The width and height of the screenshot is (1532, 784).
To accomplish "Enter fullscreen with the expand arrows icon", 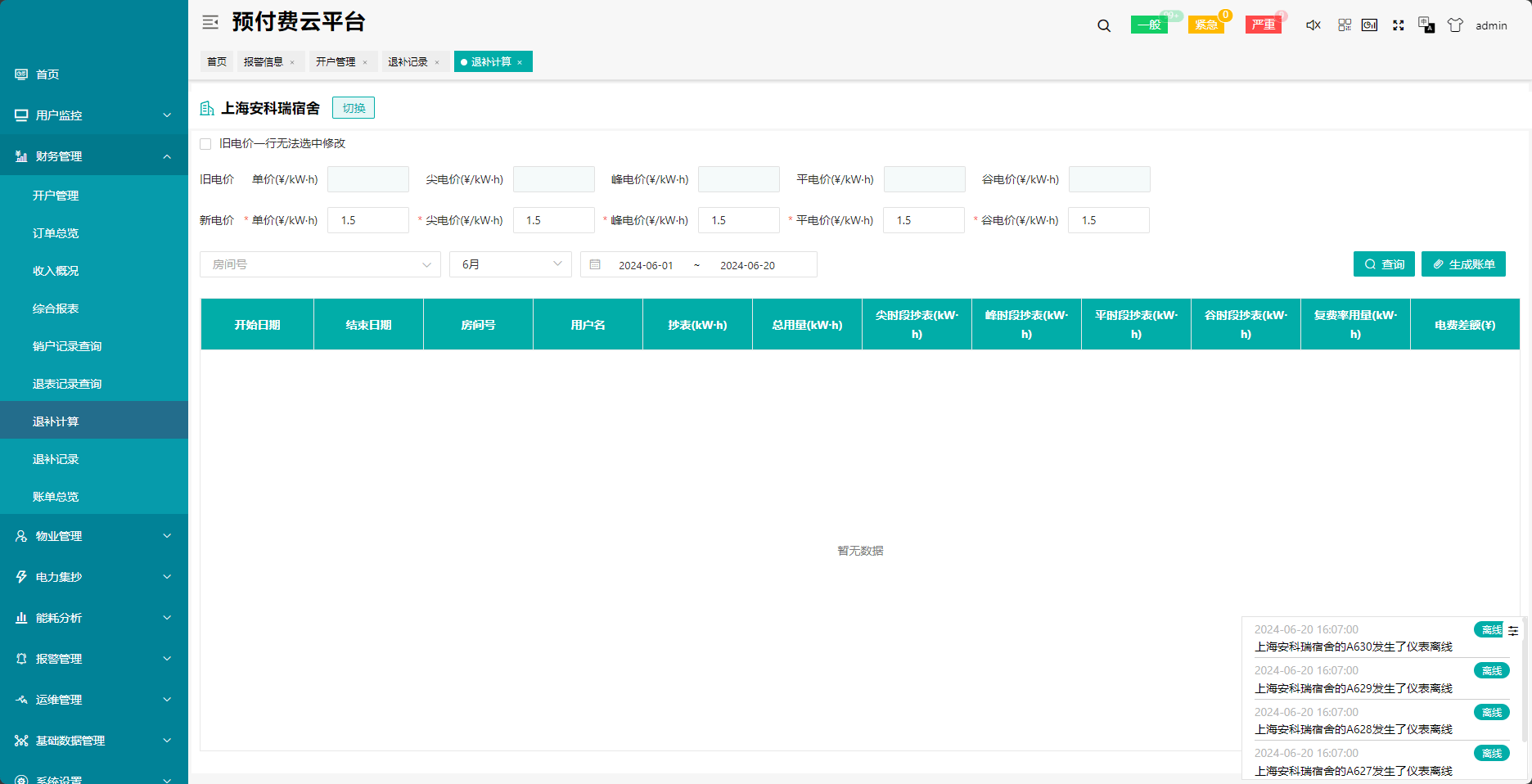I will [x=1399, y=25].
